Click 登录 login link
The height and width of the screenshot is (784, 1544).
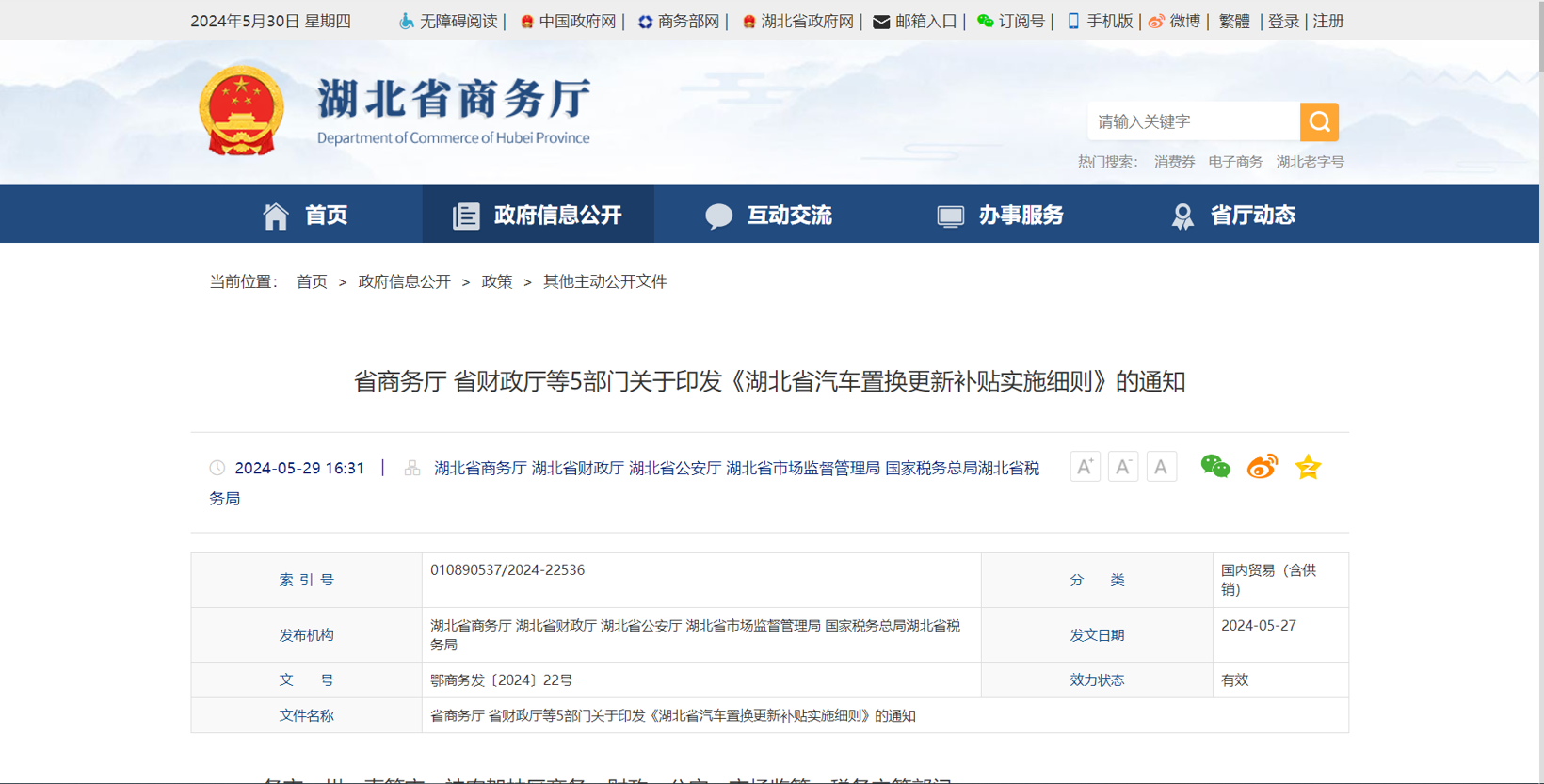pos(1283,21)
